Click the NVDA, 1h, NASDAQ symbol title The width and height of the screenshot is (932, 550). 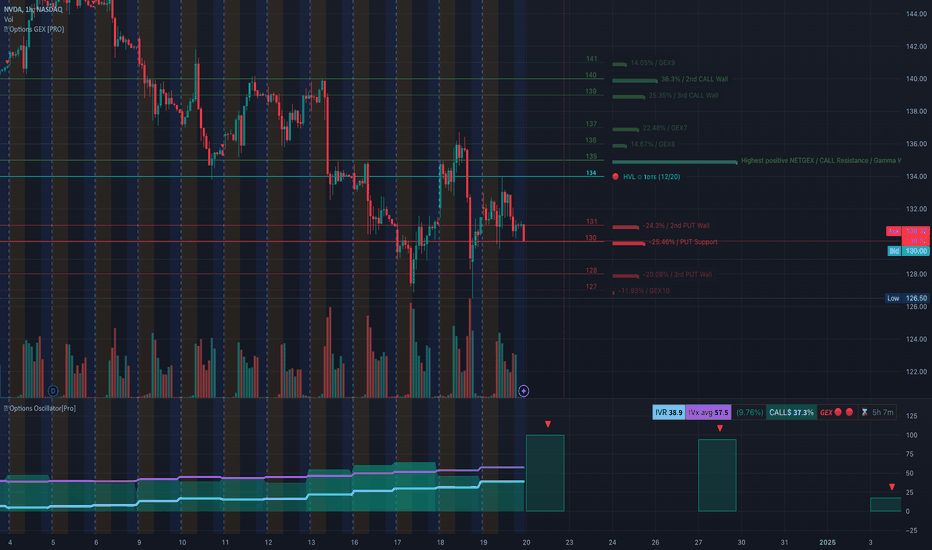click(33, 10)
